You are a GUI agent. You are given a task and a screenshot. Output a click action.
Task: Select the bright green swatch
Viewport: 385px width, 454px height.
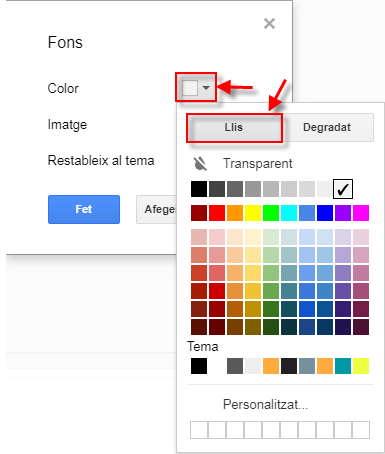point(271,213)
